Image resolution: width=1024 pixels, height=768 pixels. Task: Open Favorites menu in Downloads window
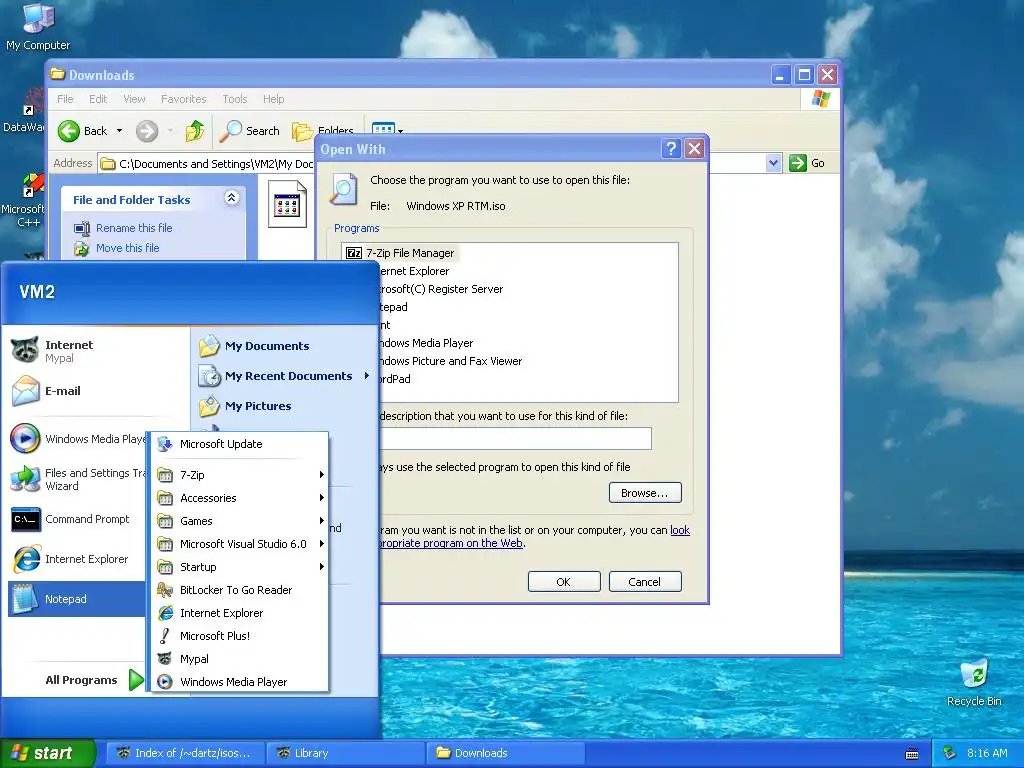coord(184,99)
